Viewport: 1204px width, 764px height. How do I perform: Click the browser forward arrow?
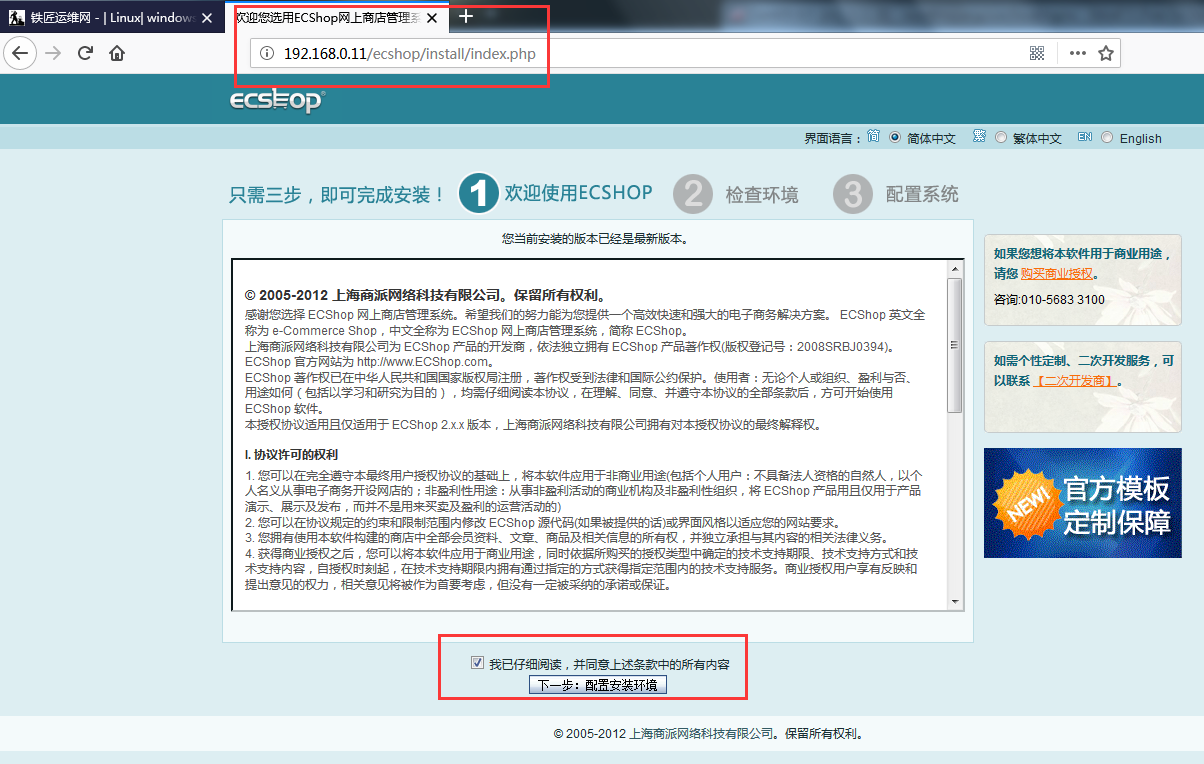(x=53, y=53)
